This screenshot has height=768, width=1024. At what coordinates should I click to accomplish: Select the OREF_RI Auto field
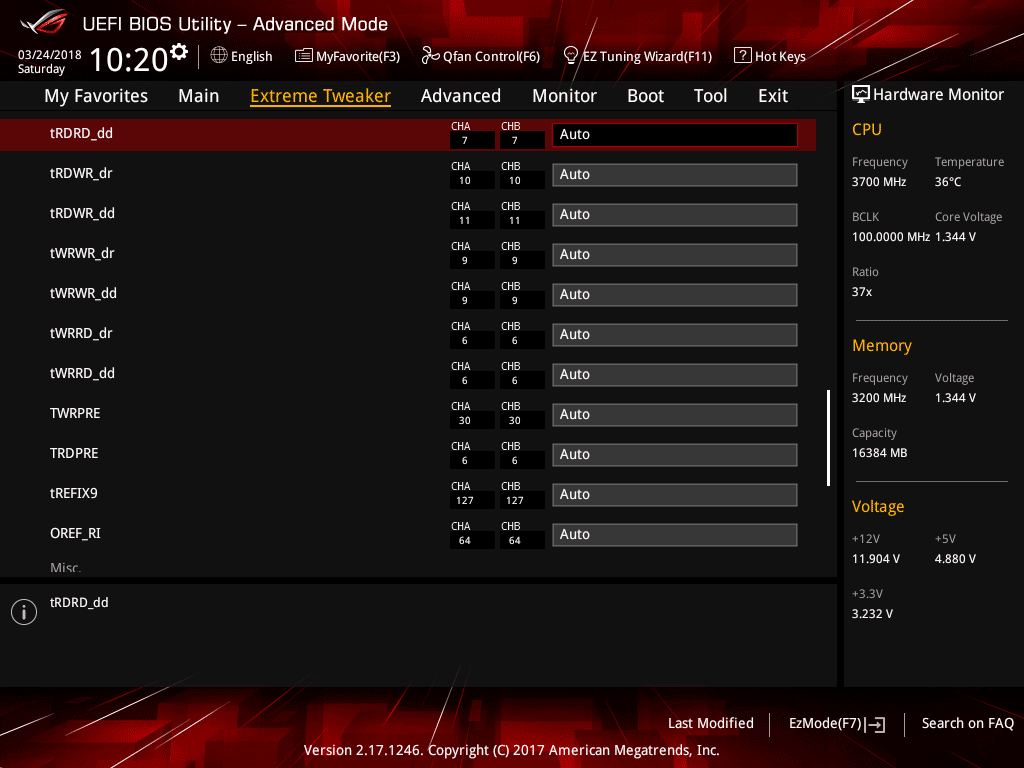675,534
